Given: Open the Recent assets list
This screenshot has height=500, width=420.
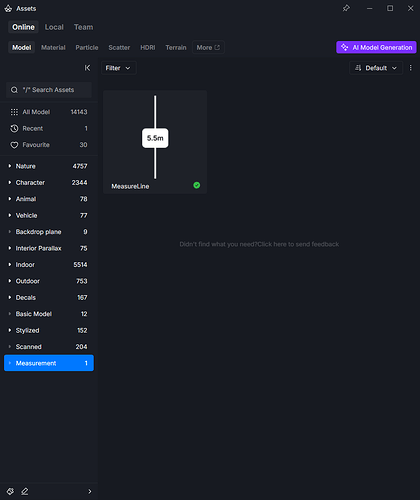Looking at the screenshot, I should pyautogui.click(x=49, y=128).
